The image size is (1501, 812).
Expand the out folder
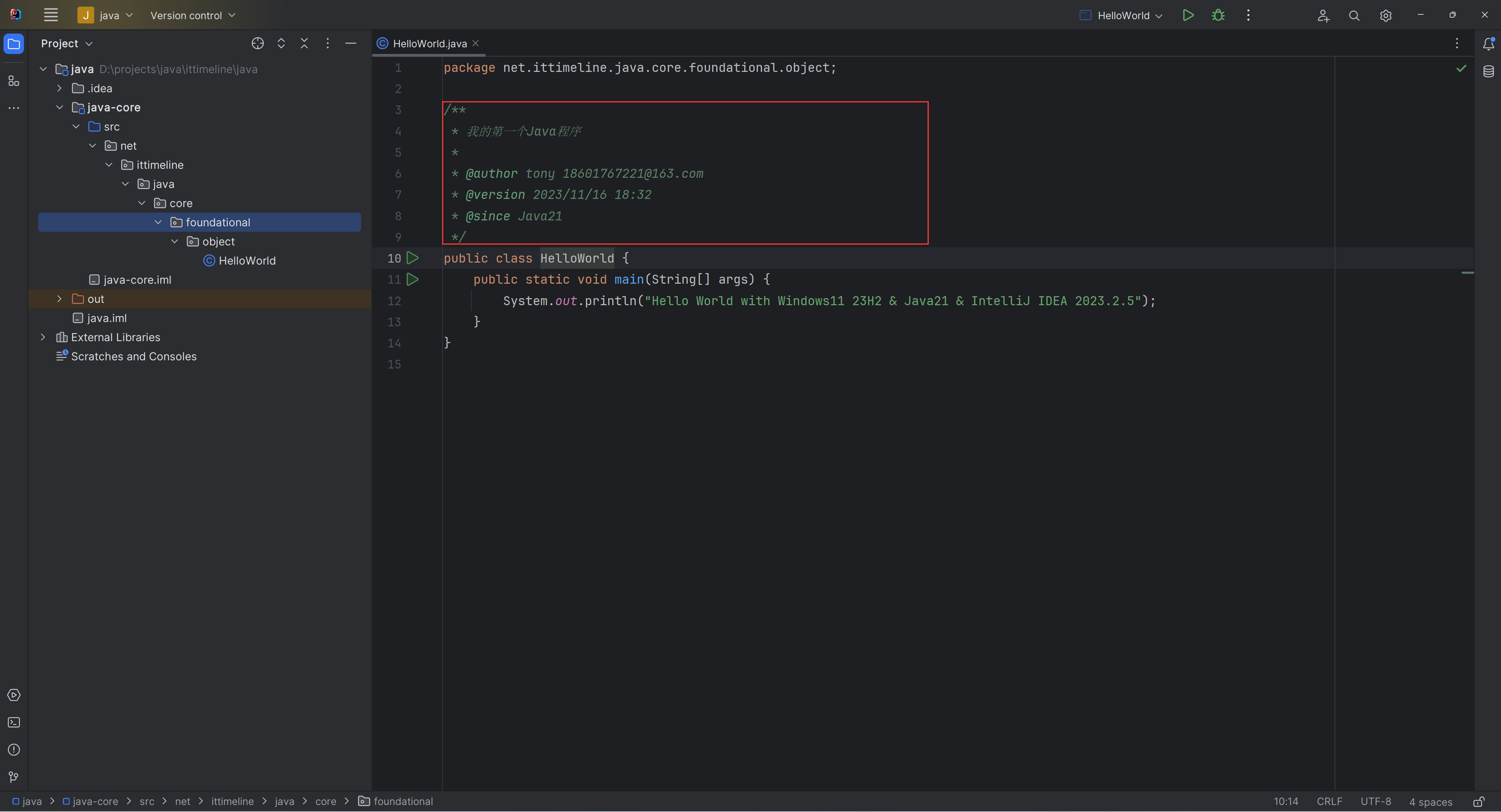pos(59,299)
